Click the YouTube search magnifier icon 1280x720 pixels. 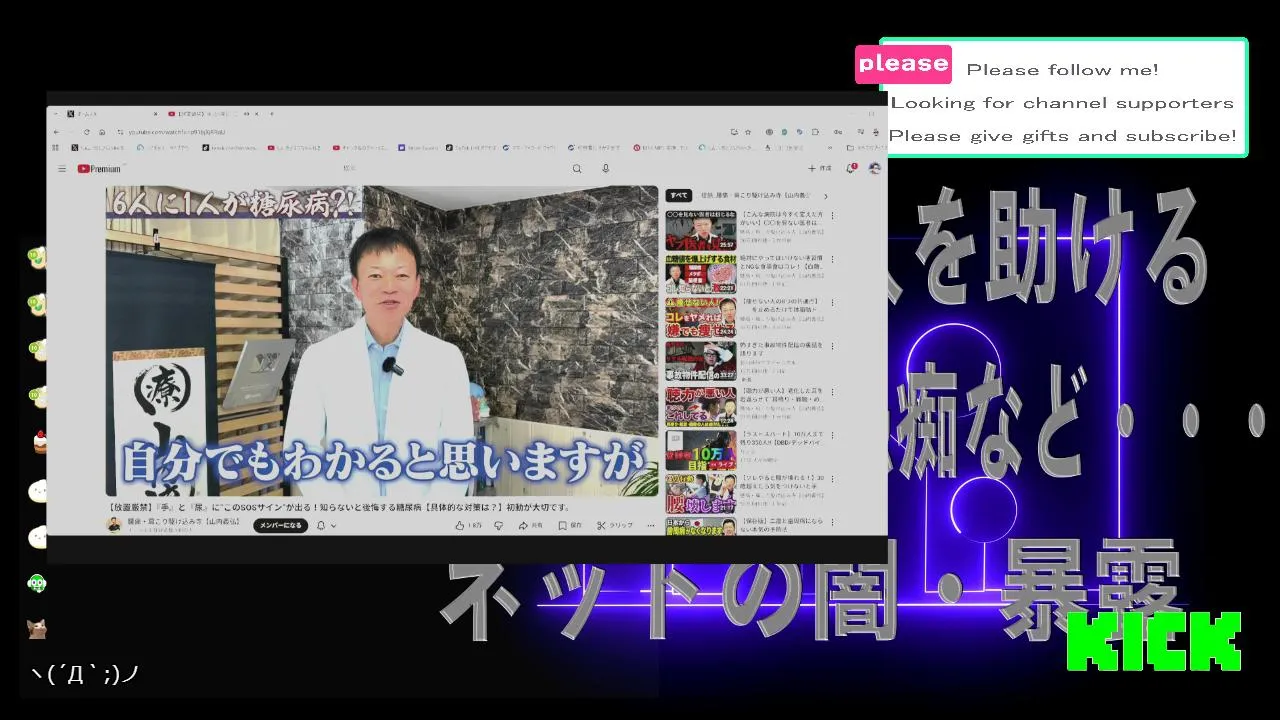click(x=577, y=169)
